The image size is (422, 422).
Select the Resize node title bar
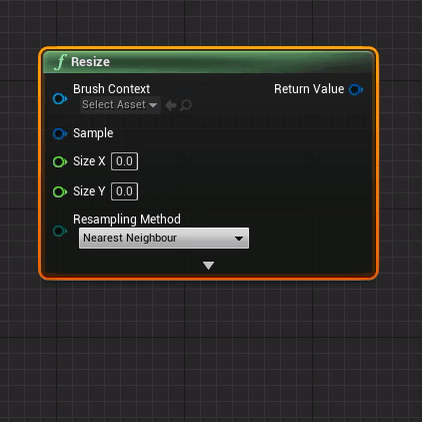pyautogui.click(x=208, y=62)
